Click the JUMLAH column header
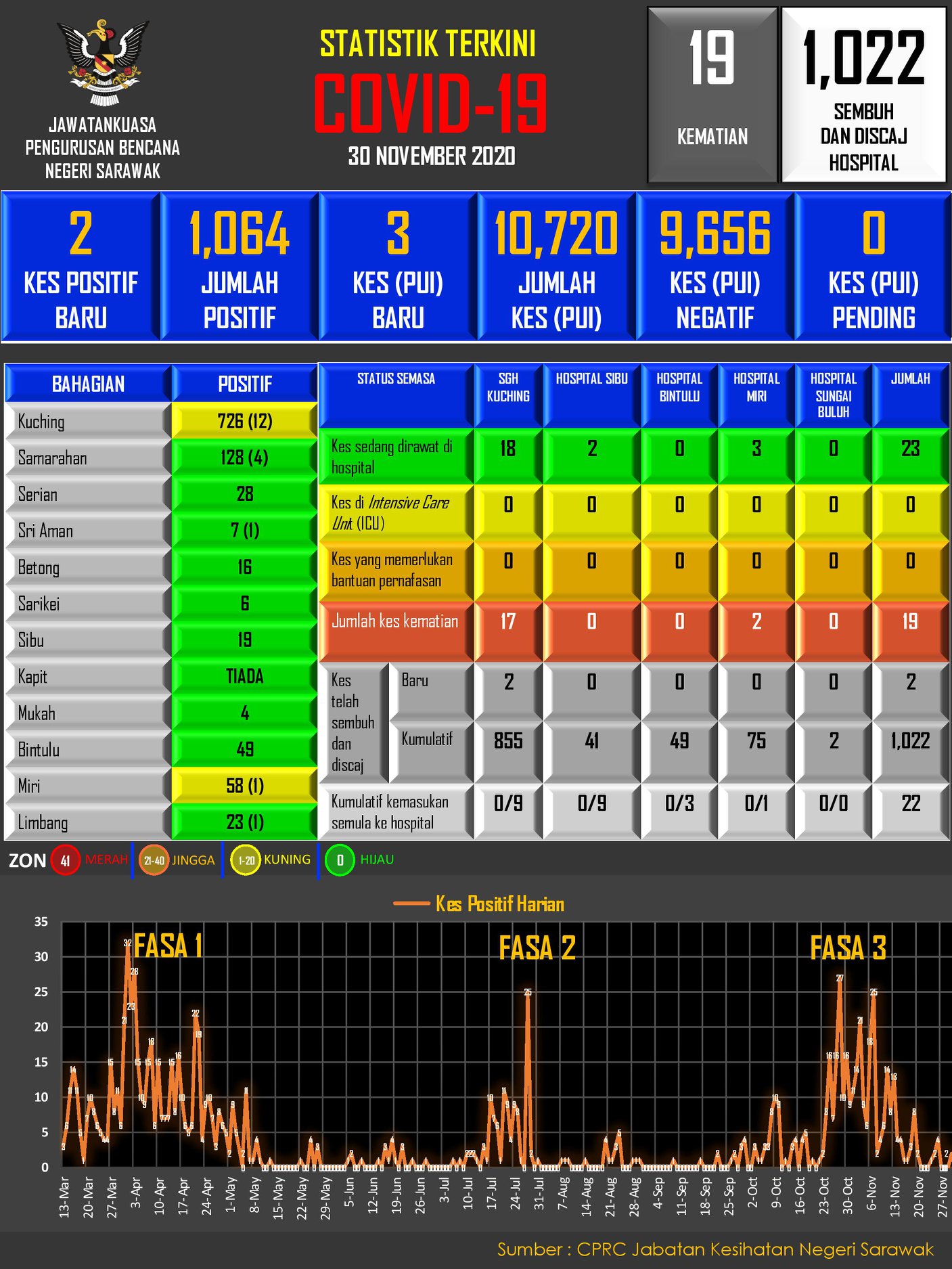 [x=911, y=395]
